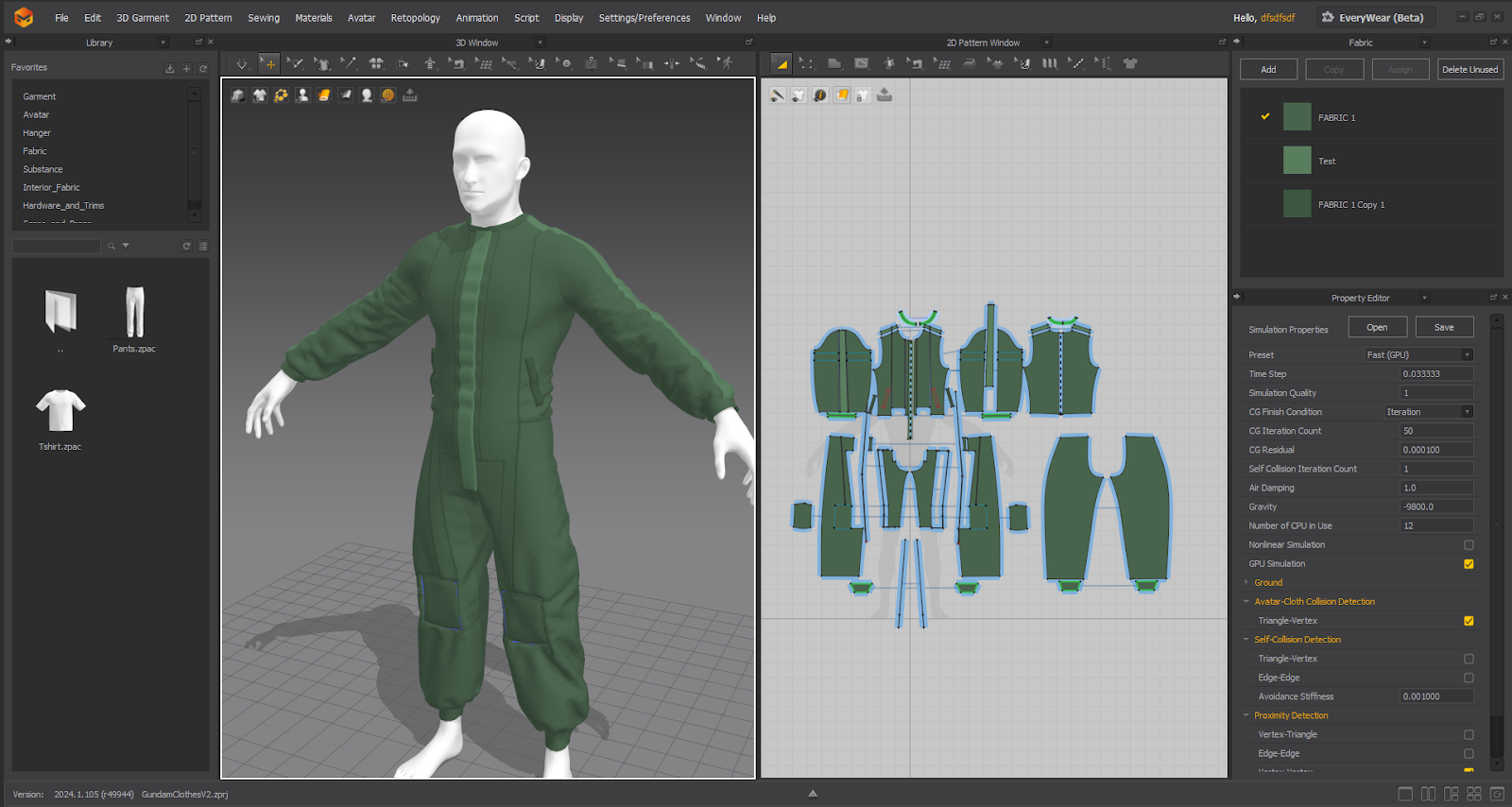Toggle the garment display shirt icon in 3D view
This screenshot has height=807, width=1512.
click(260, 94)
